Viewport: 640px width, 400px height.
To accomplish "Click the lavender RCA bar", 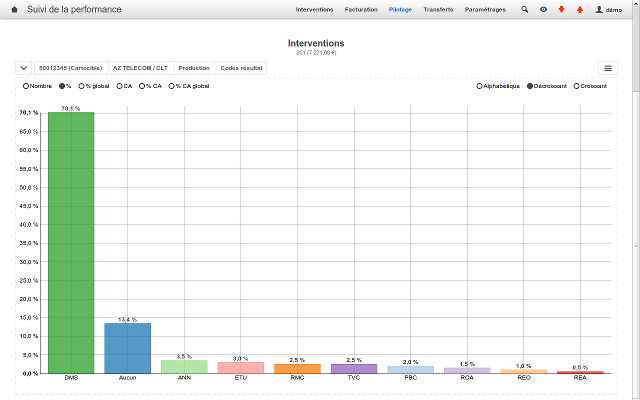I will (x=467, y=371).
